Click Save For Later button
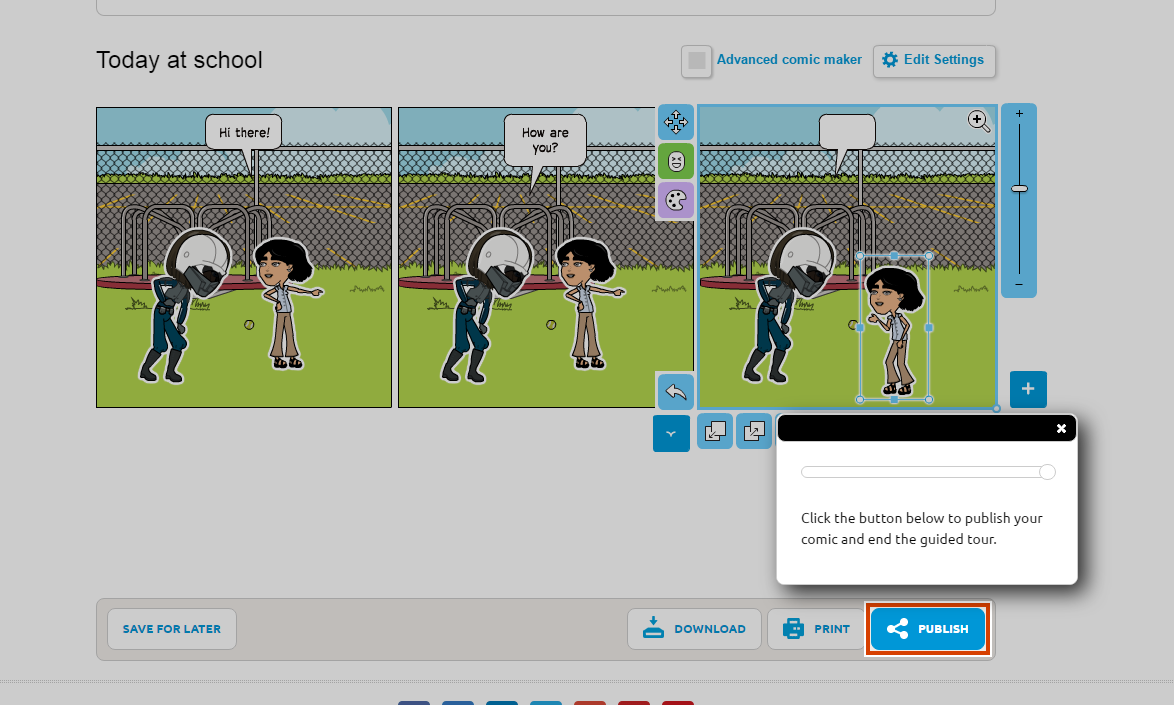 (x=172, y=629)
